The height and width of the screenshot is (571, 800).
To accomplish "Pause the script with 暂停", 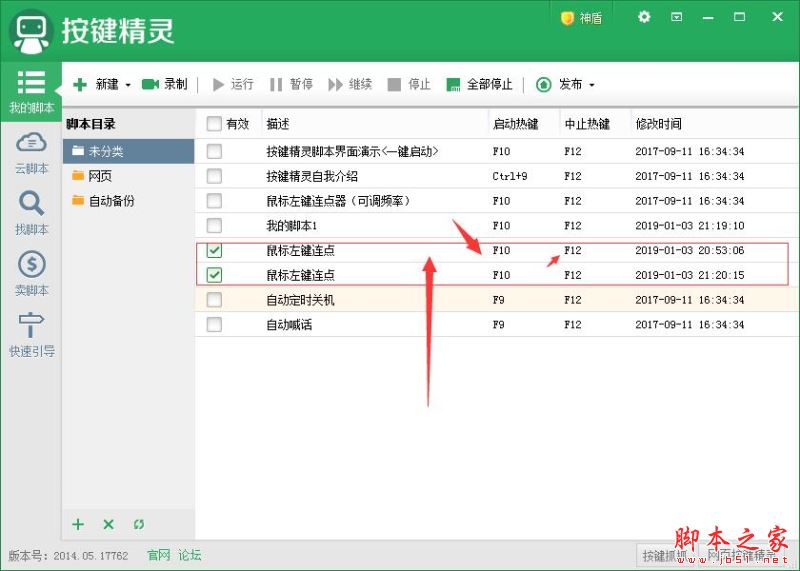I will [x=291, y=84].
